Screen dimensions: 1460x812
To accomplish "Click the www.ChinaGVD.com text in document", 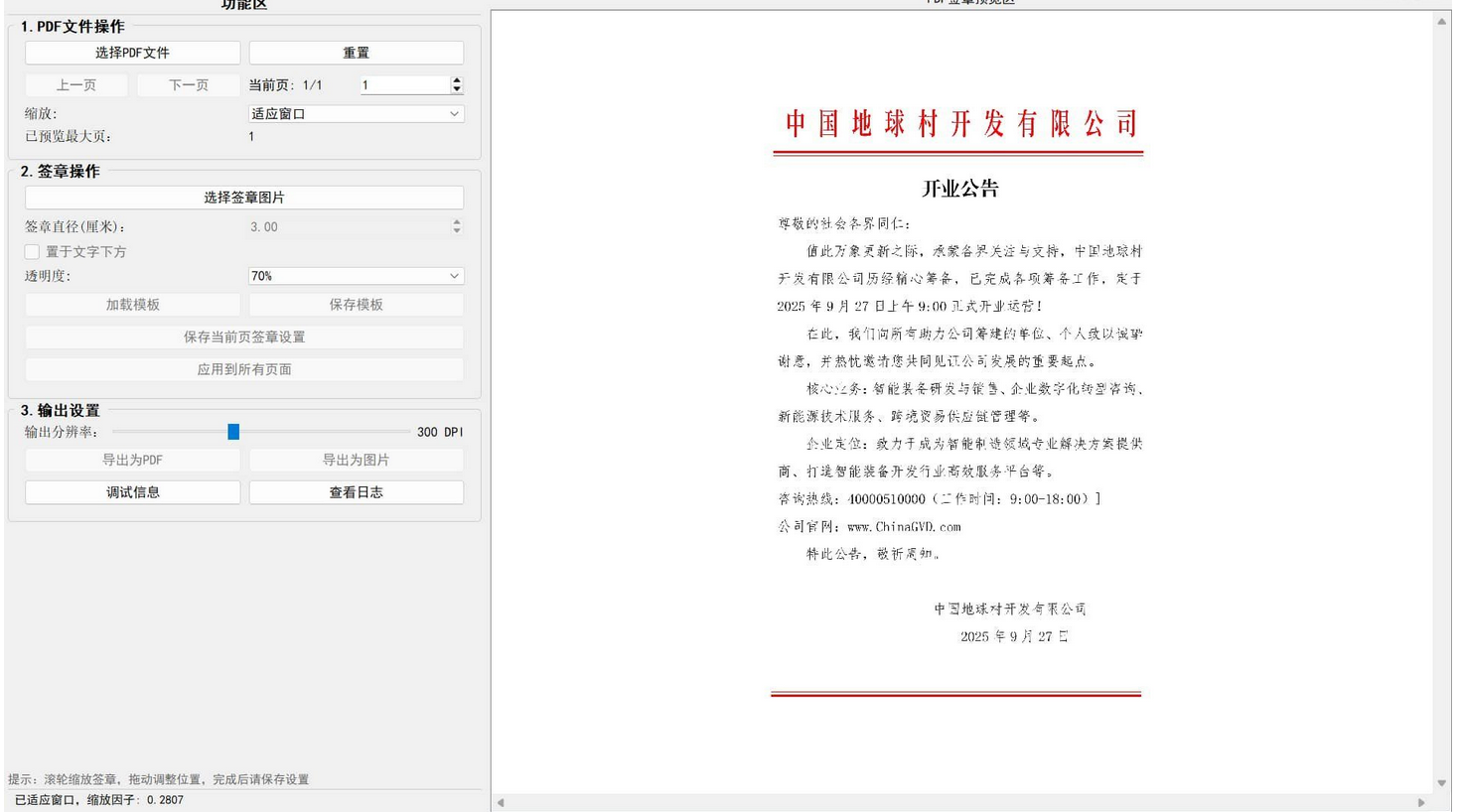I will (x=904, y=527).
